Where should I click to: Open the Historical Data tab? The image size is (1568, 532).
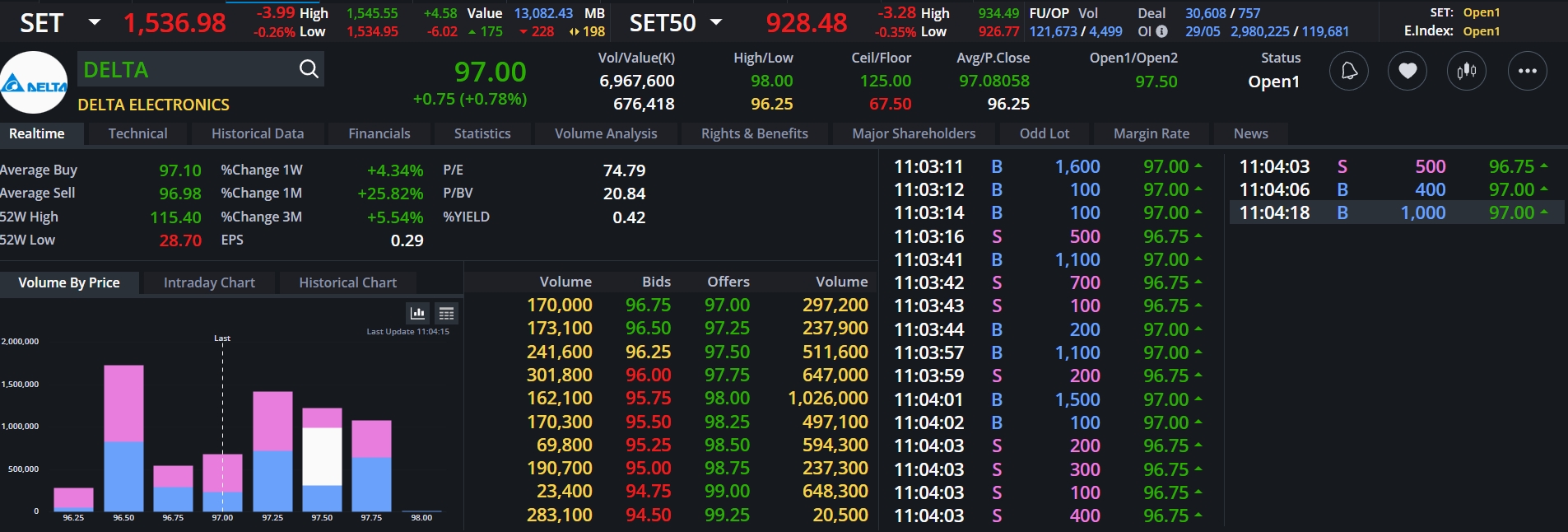[x=258, y=133]
